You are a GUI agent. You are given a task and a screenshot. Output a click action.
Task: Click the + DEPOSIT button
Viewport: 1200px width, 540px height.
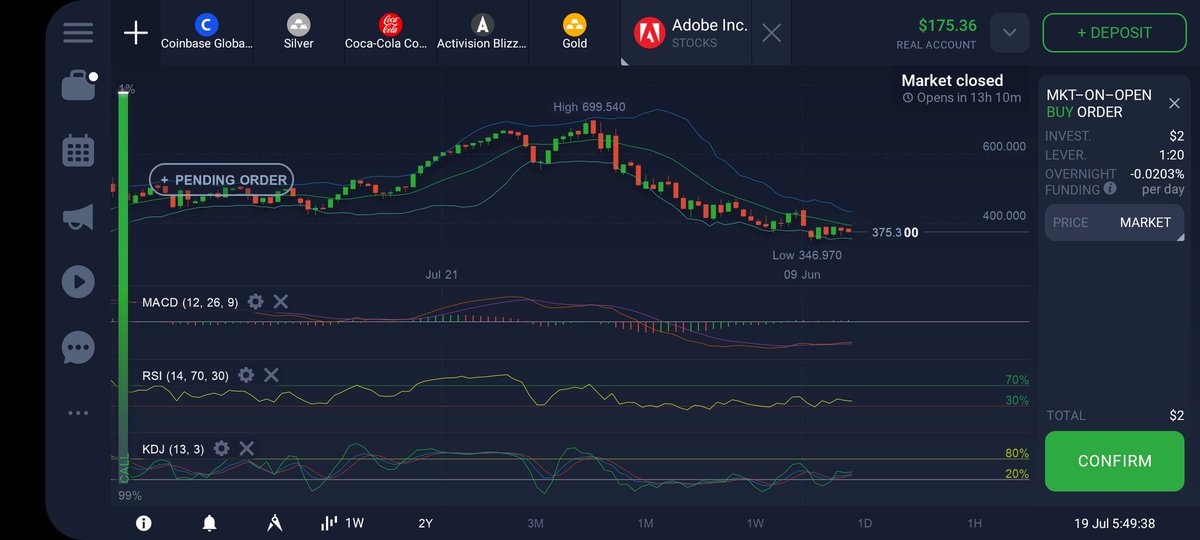point(1114,33)
